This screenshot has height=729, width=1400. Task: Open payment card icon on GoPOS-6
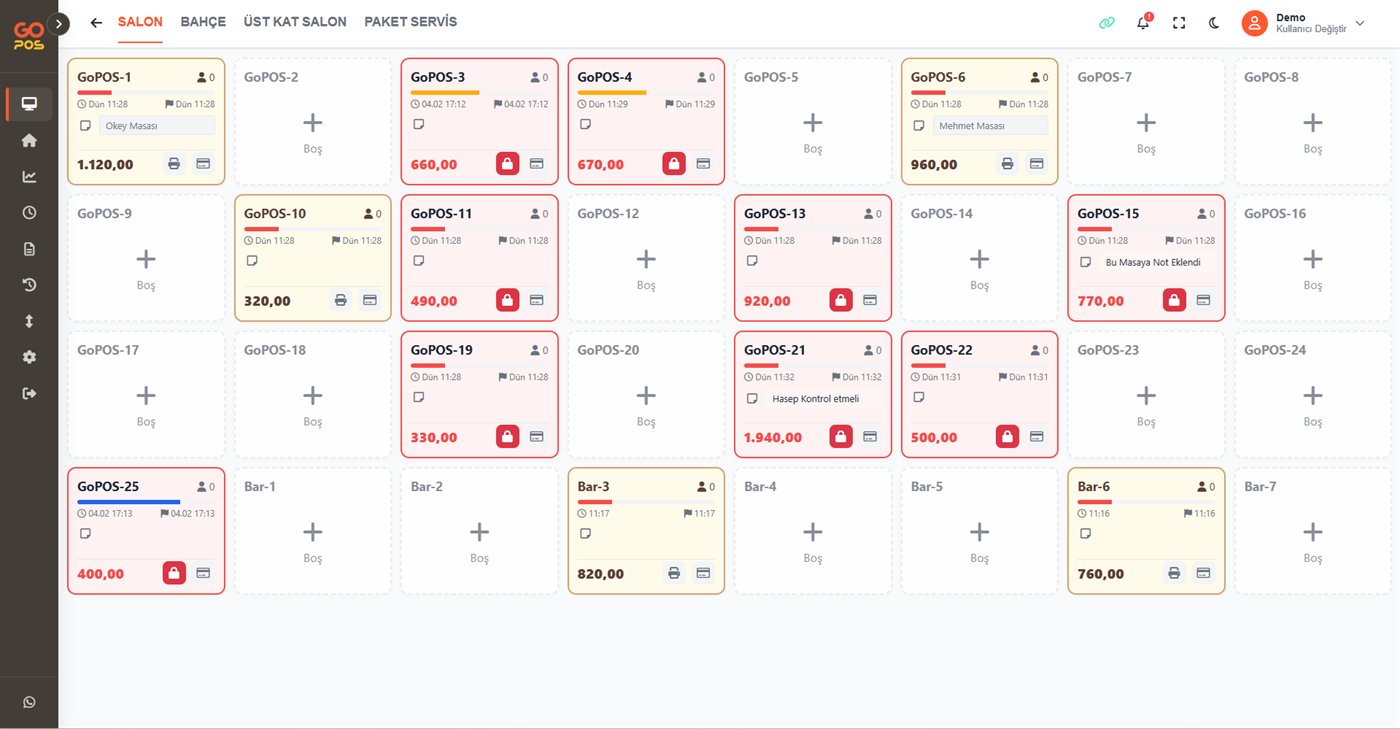1037,163
